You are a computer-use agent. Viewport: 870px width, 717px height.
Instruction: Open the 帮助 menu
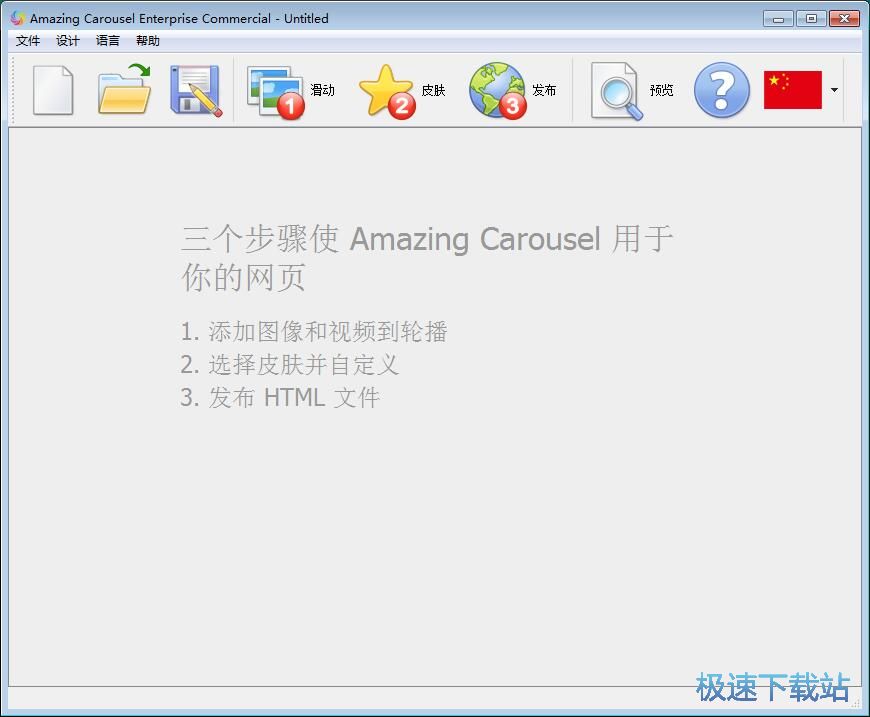click(148, 41)
